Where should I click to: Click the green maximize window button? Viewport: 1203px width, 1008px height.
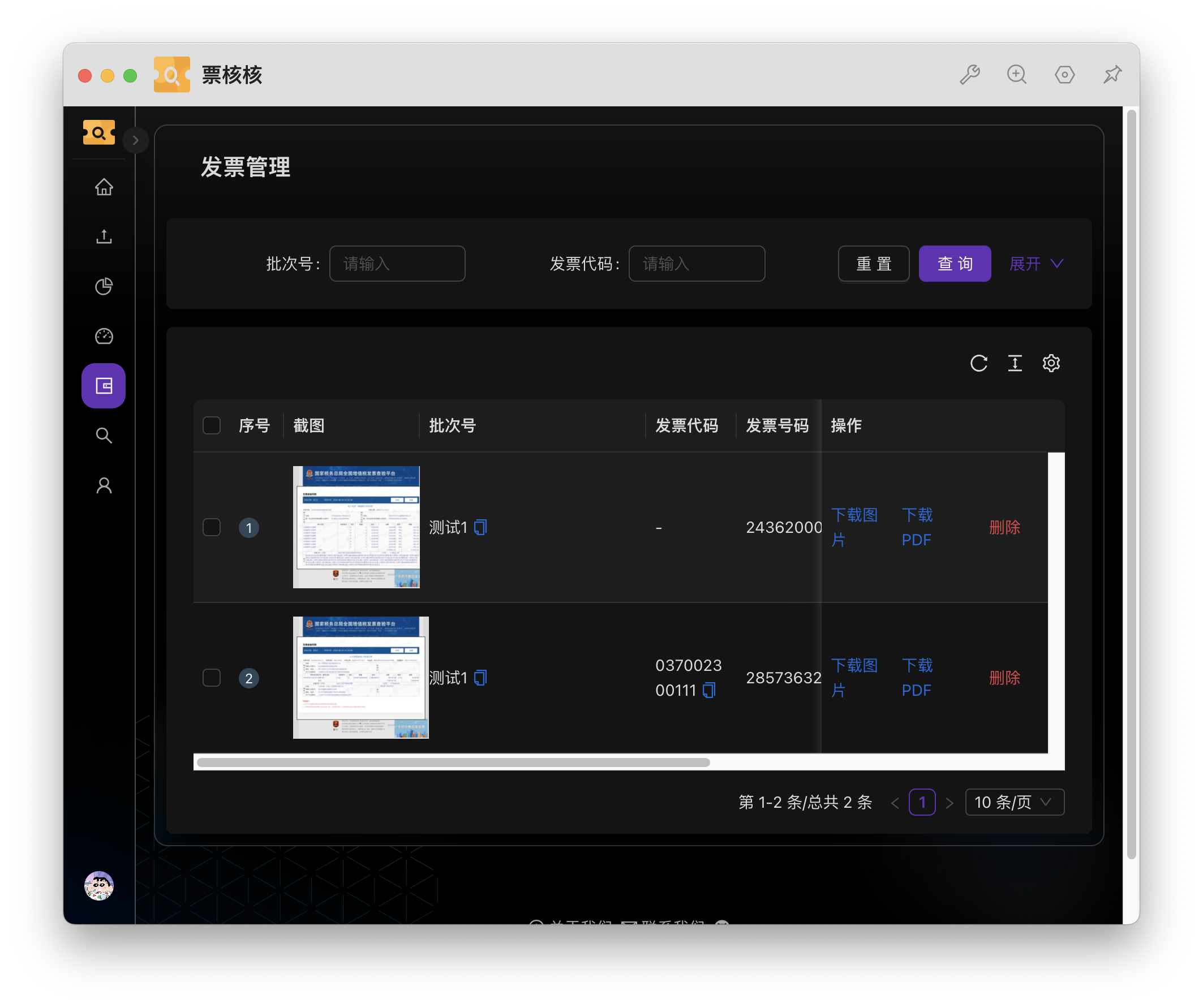click(x=130, y=75)
